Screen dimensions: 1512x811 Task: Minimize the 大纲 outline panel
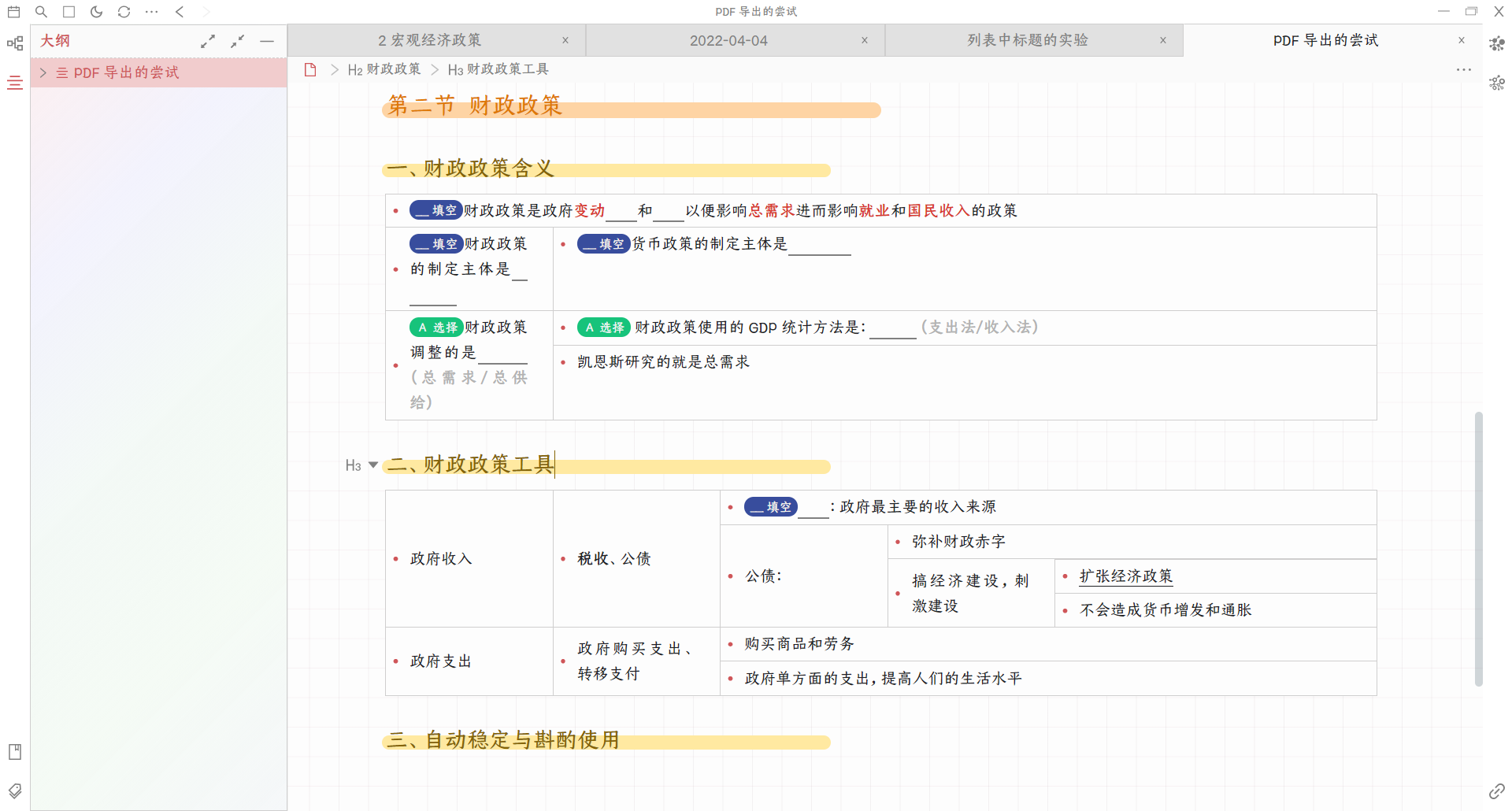pos(267,41)
